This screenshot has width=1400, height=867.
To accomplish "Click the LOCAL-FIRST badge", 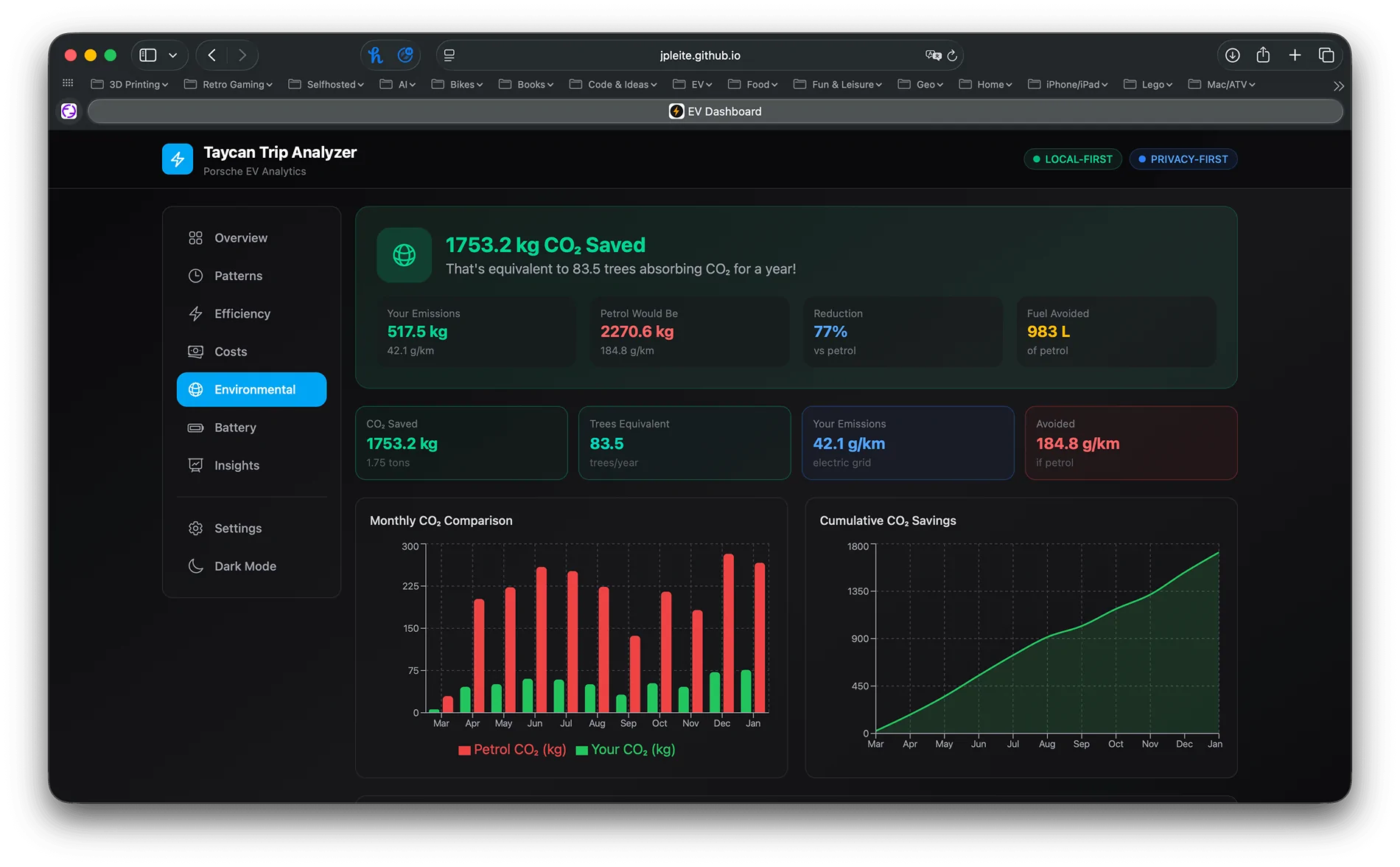I will (1072, 159).
